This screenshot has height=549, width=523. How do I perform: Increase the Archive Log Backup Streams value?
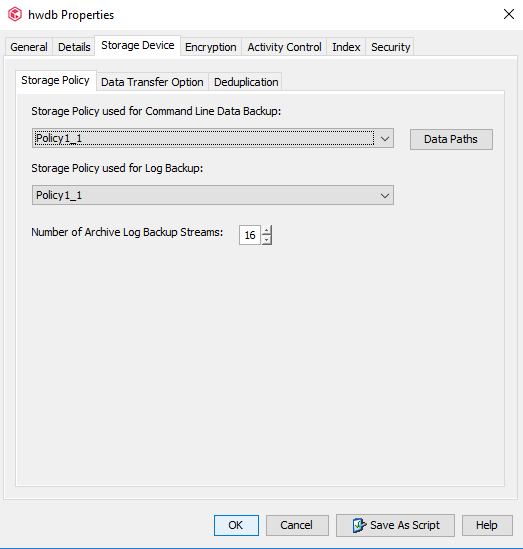pos(267,231)
